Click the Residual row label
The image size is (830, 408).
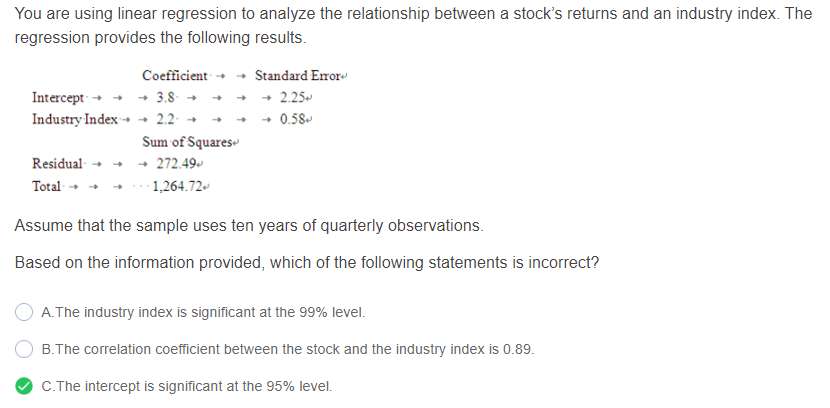pos(57,163)
